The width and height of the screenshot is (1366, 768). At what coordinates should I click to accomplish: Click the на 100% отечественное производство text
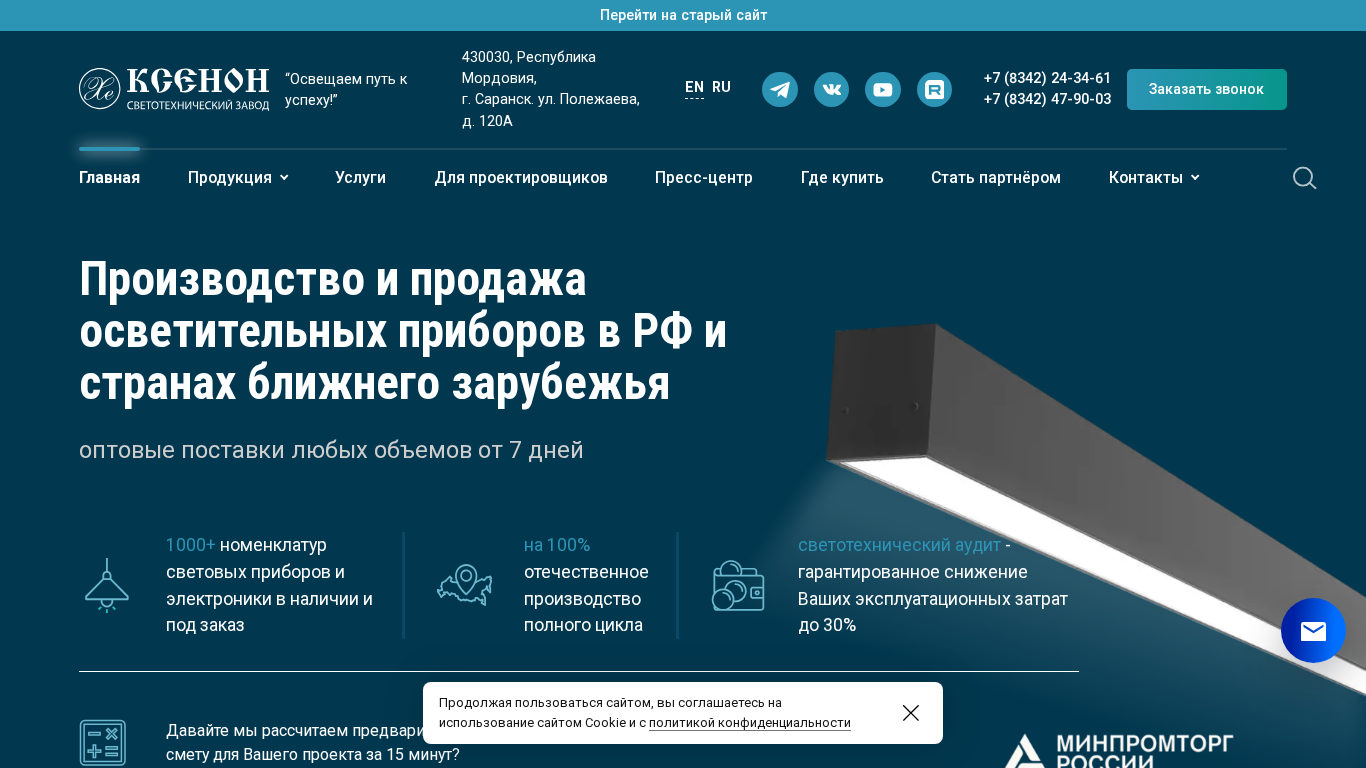coord(586,585)
